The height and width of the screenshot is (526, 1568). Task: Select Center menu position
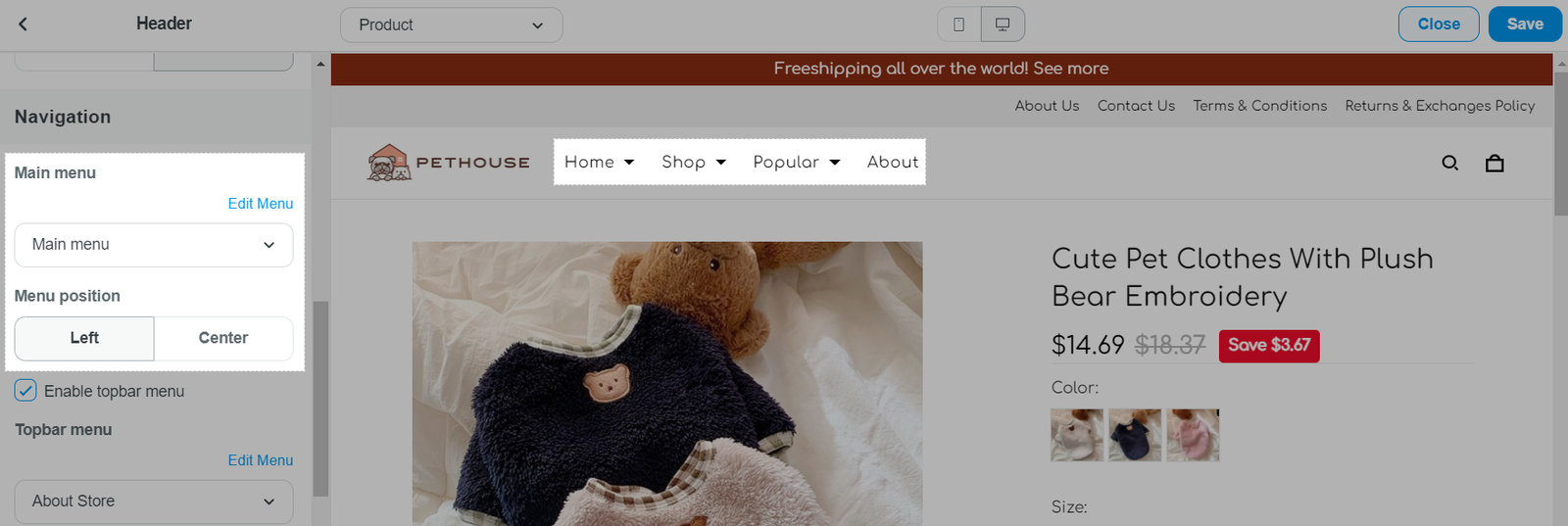[223, 338]
